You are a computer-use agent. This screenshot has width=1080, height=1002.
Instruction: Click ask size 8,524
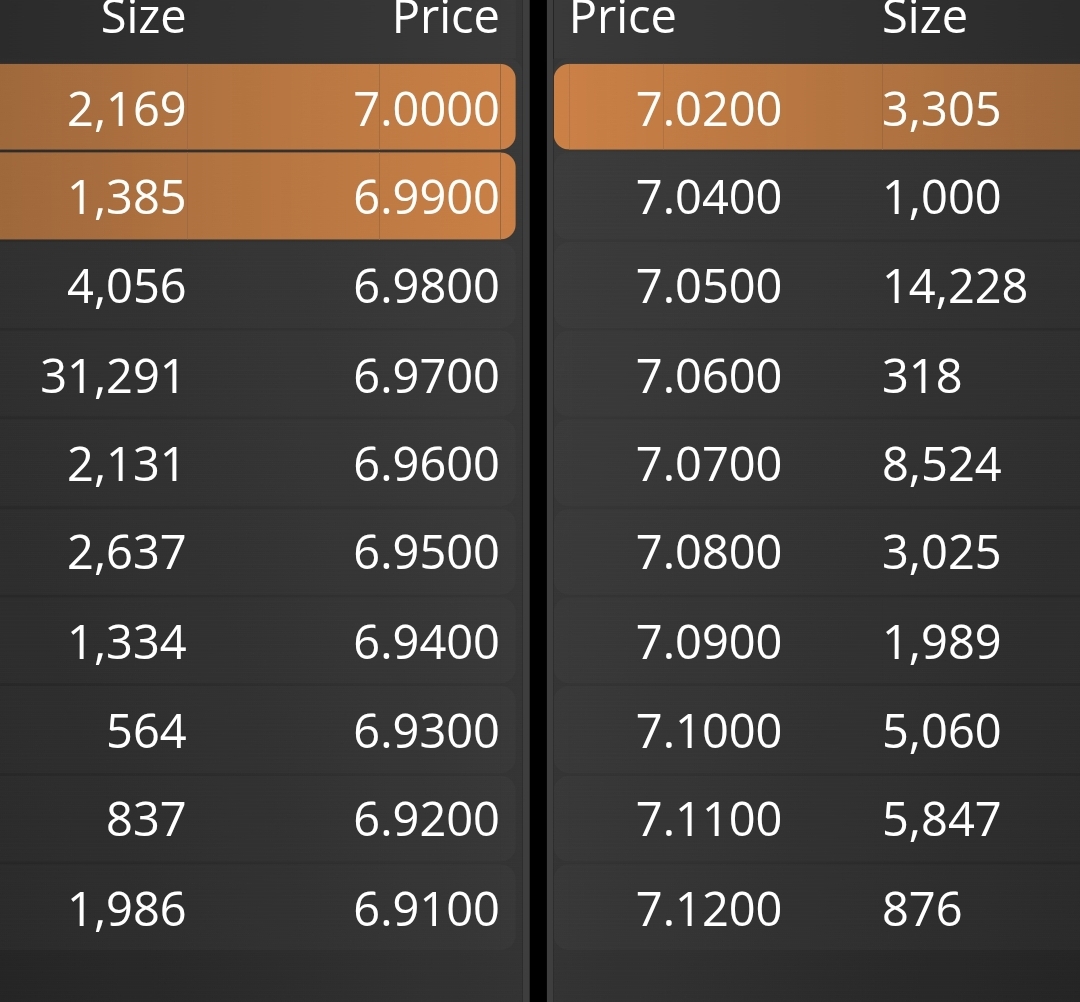942,465
